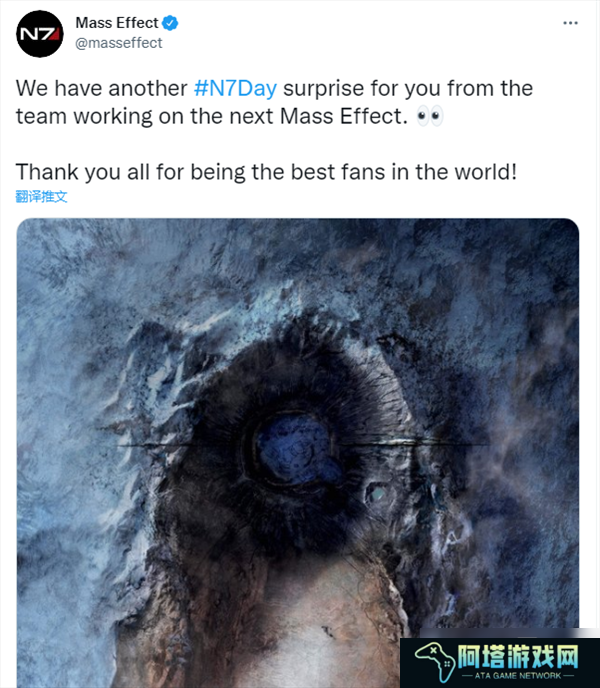Click the 翻译推文 translate tweet link
Image resolution: width=600 pixels, height=688 pixels.
tap(41, 196)
